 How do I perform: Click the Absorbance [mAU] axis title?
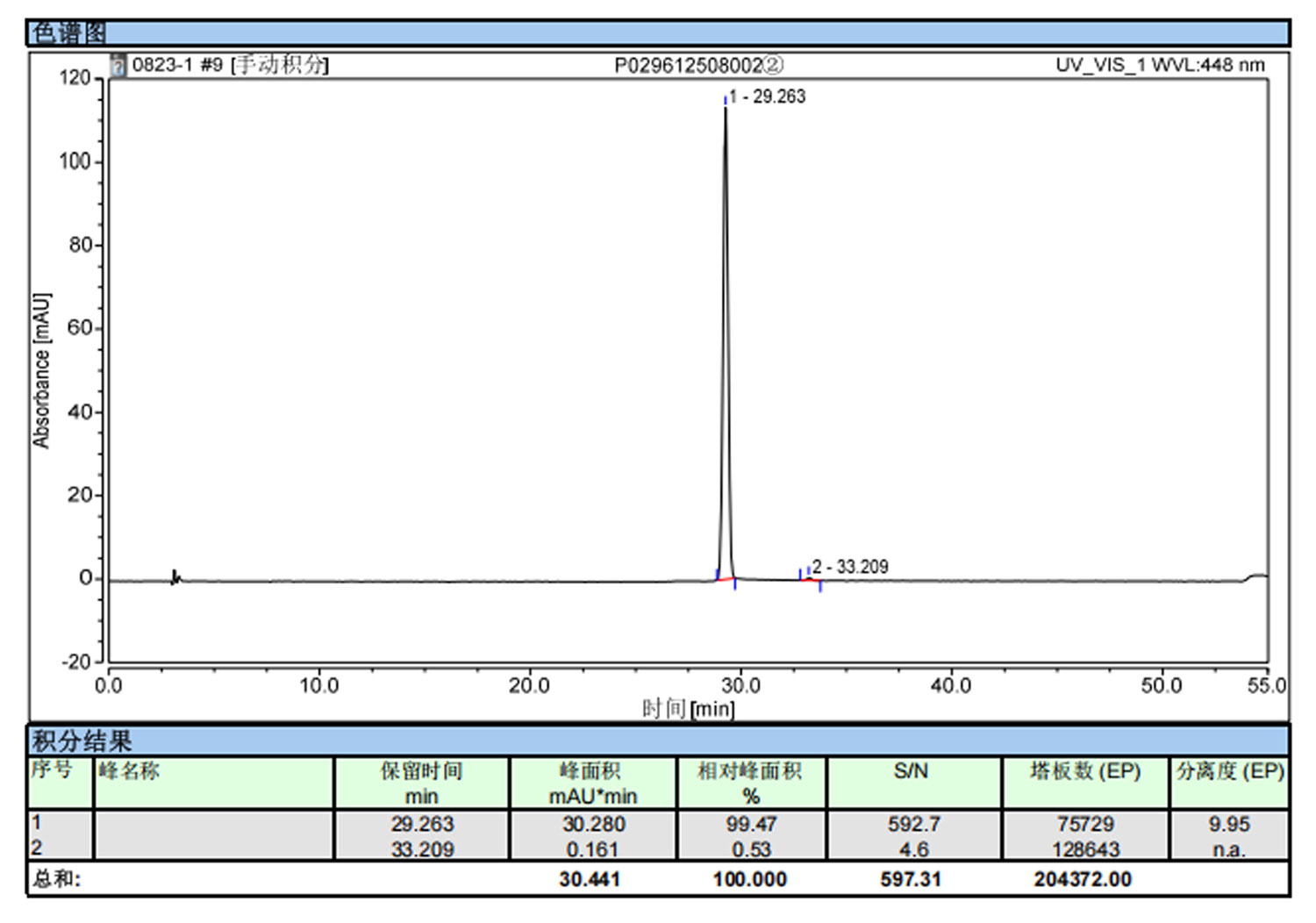coord(41,370)
